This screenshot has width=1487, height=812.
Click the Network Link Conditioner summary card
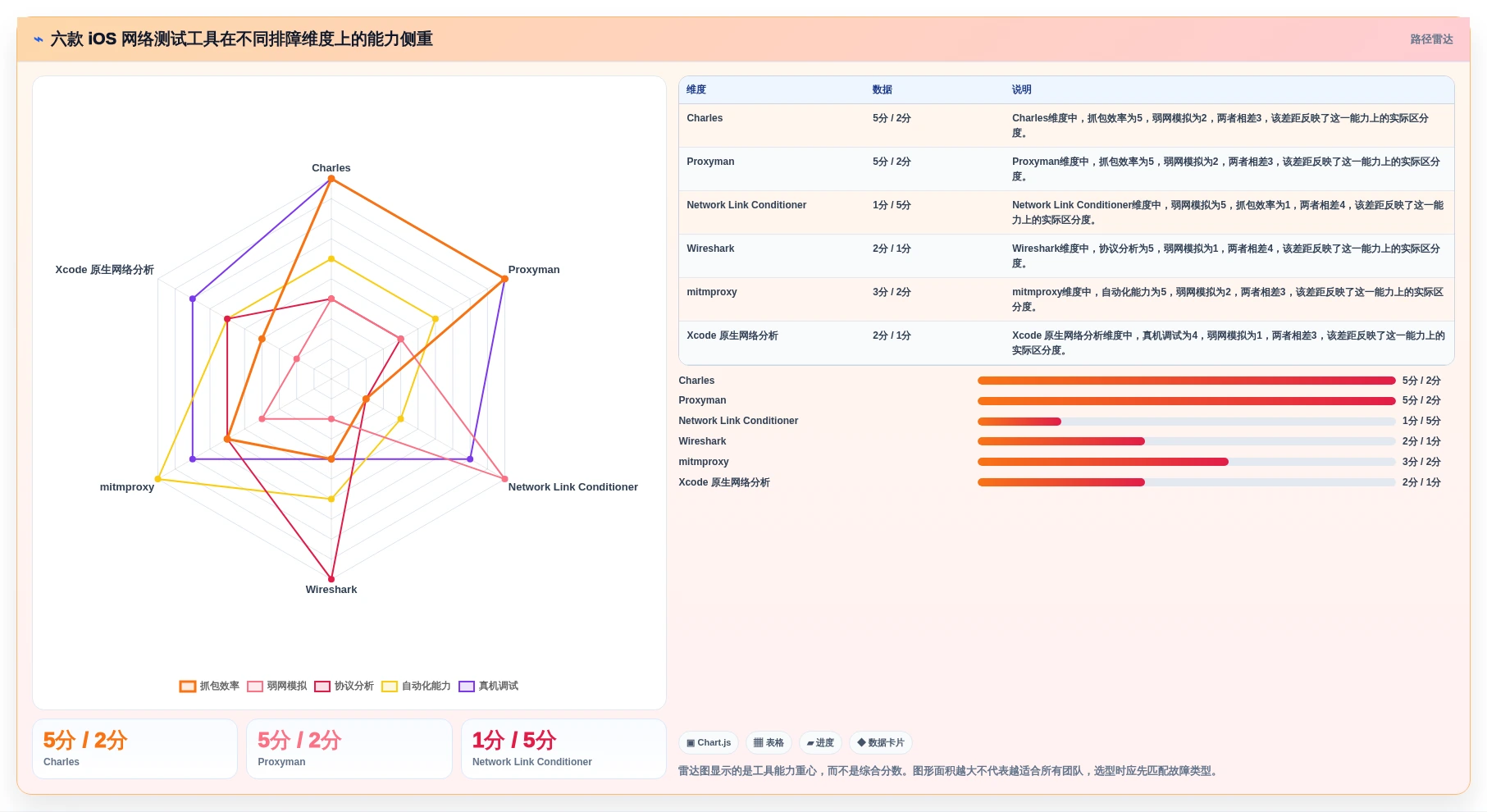click(x=563, y=749)
